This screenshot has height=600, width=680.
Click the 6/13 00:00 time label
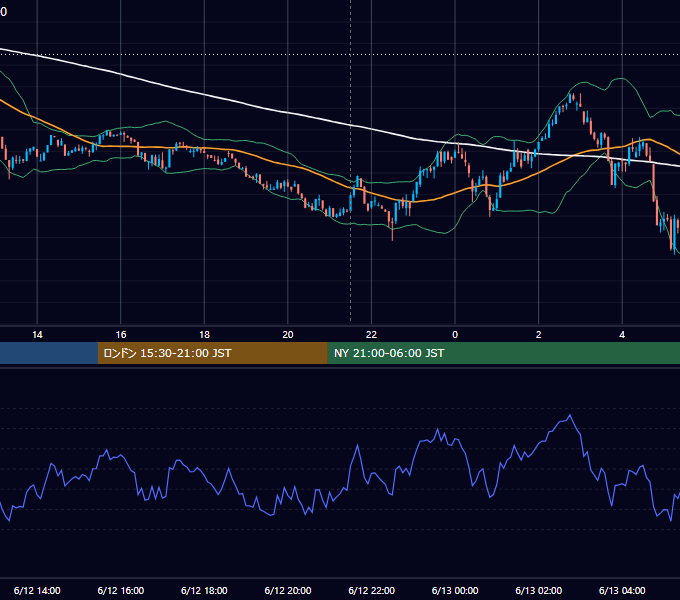point(455,590)
